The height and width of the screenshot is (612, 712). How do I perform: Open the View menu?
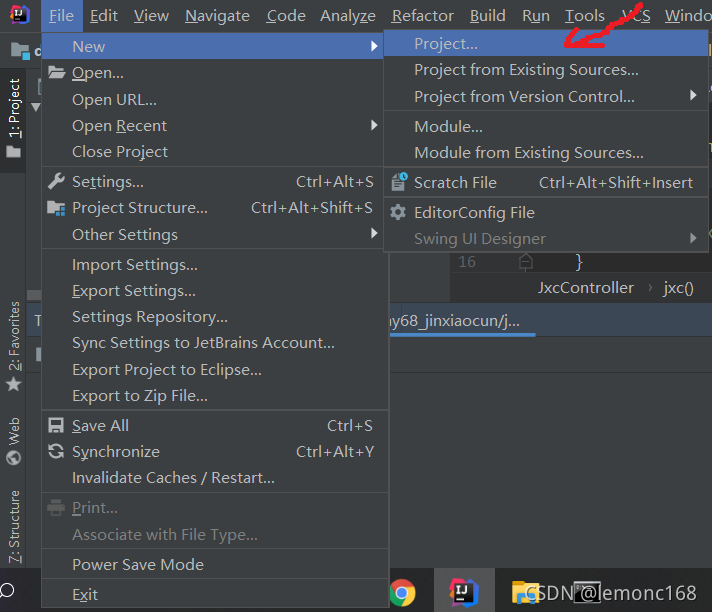click(151, 16)
